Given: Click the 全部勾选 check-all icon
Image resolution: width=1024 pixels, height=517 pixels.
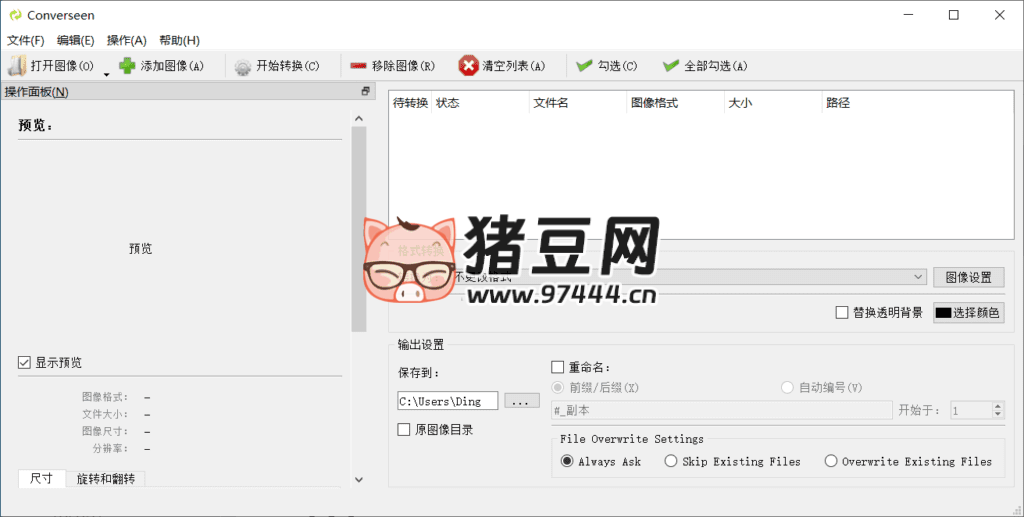Looking at the screenshot, I should click(x=671, y=66).
